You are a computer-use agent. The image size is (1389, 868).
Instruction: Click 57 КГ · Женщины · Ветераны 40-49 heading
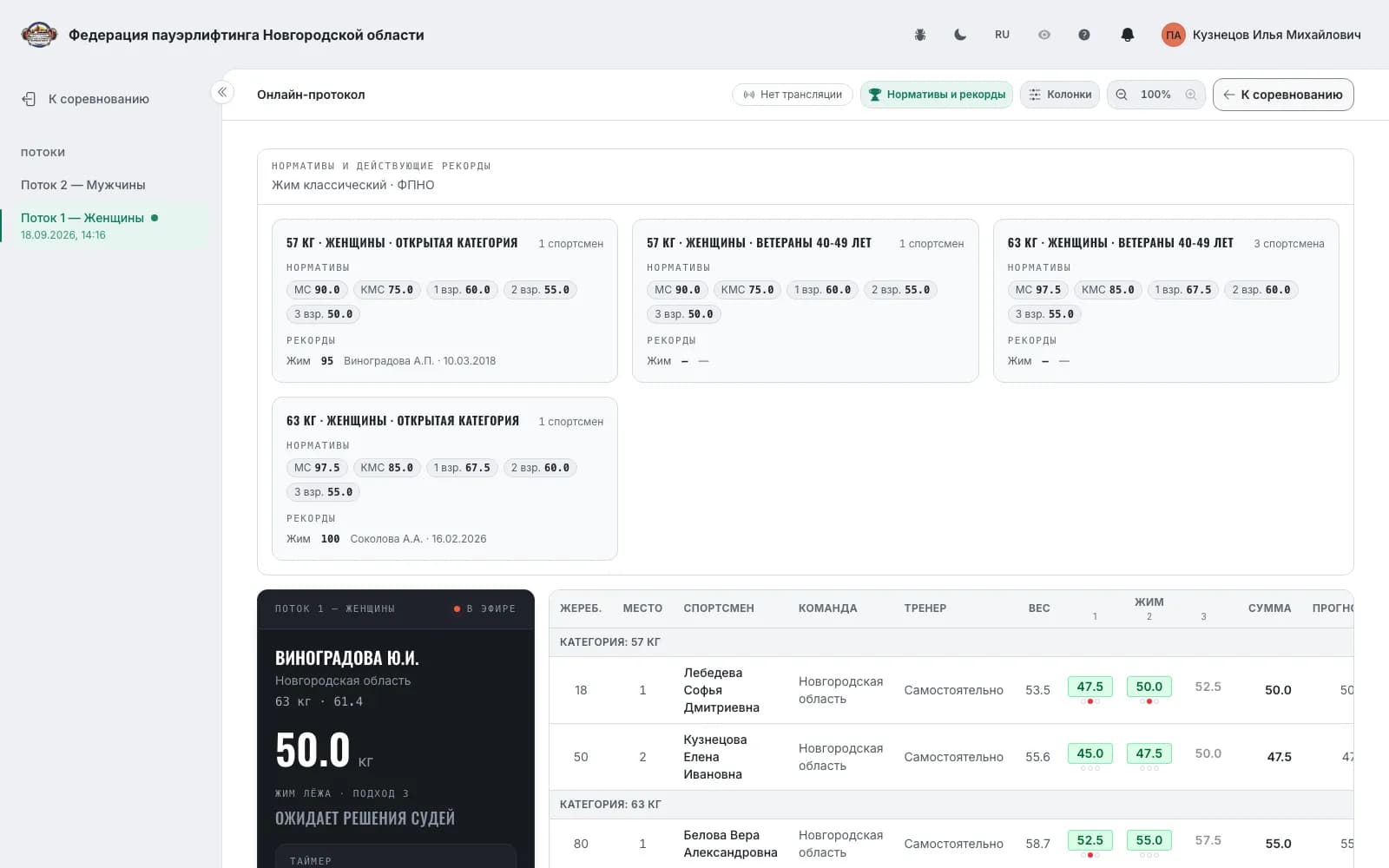pos(759,243)
